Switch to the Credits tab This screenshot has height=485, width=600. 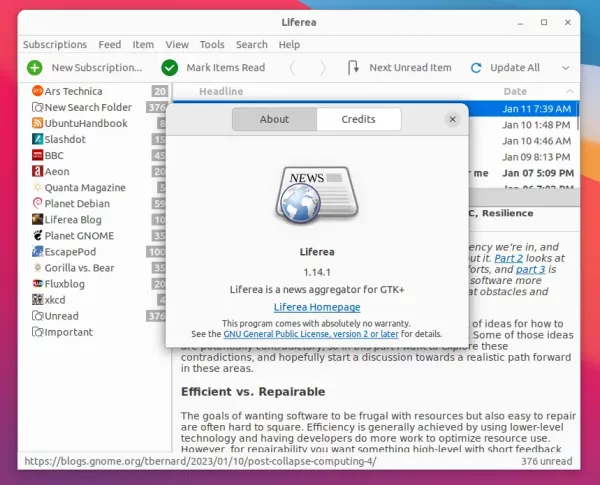359,119
